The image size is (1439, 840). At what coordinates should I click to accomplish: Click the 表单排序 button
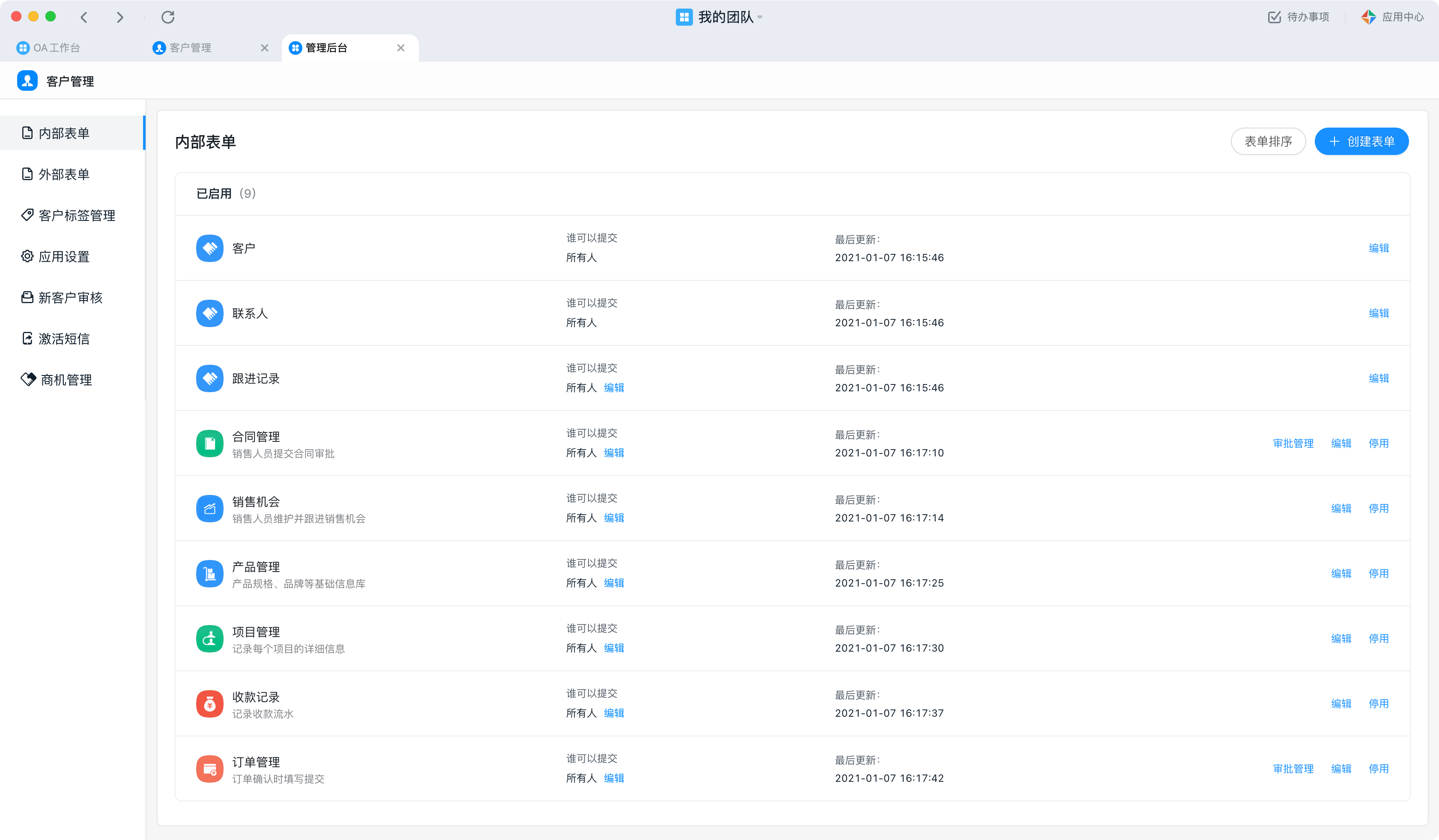tap(1268, 142)
